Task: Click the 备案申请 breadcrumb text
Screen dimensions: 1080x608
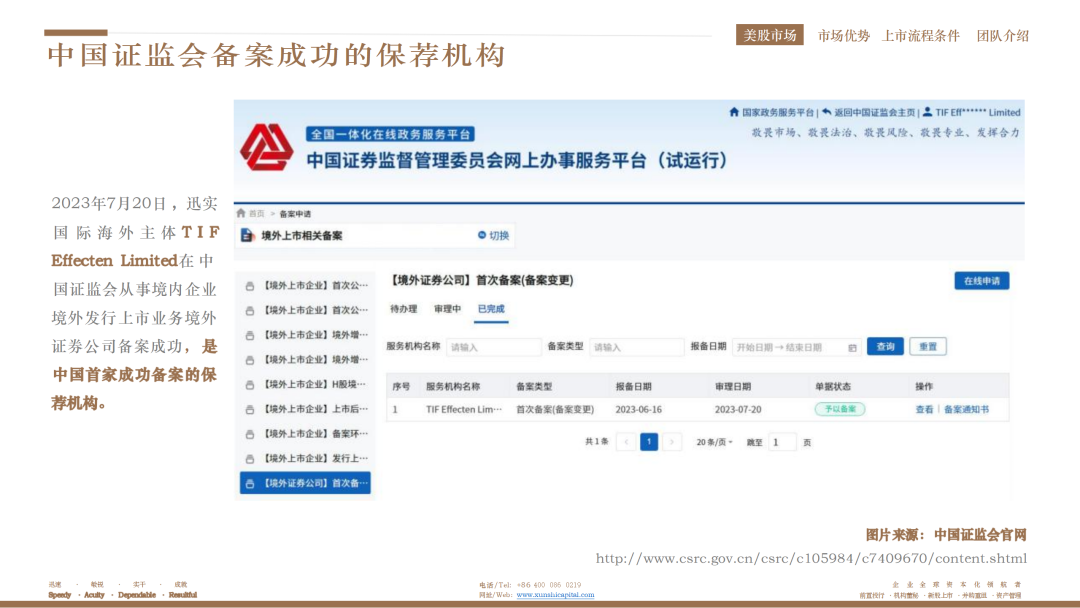Action: (x=295, y=214)
